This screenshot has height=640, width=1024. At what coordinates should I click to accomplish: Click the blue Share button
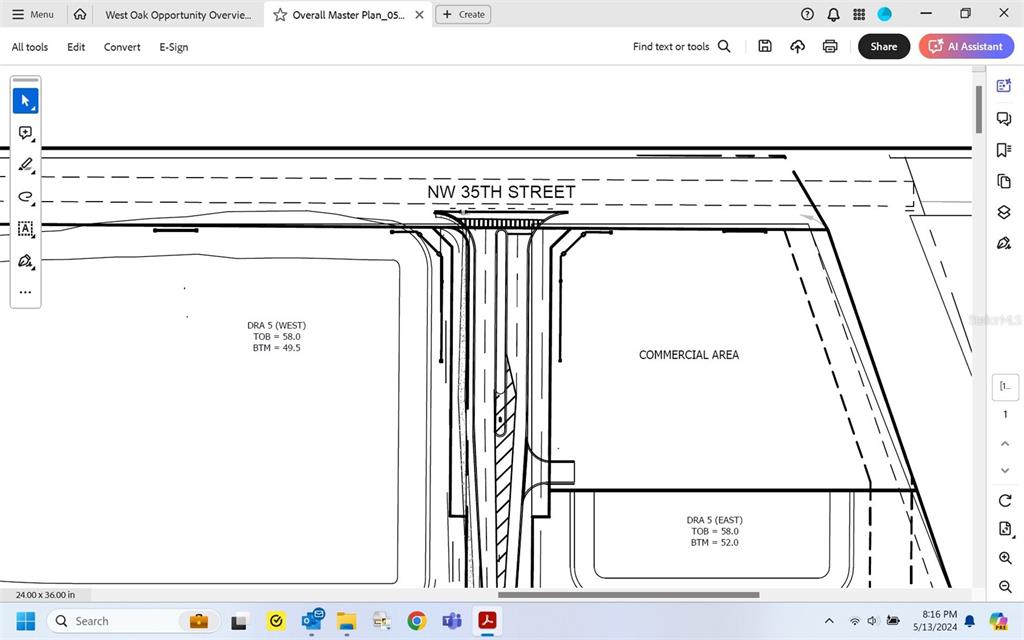tap(883, 46)
